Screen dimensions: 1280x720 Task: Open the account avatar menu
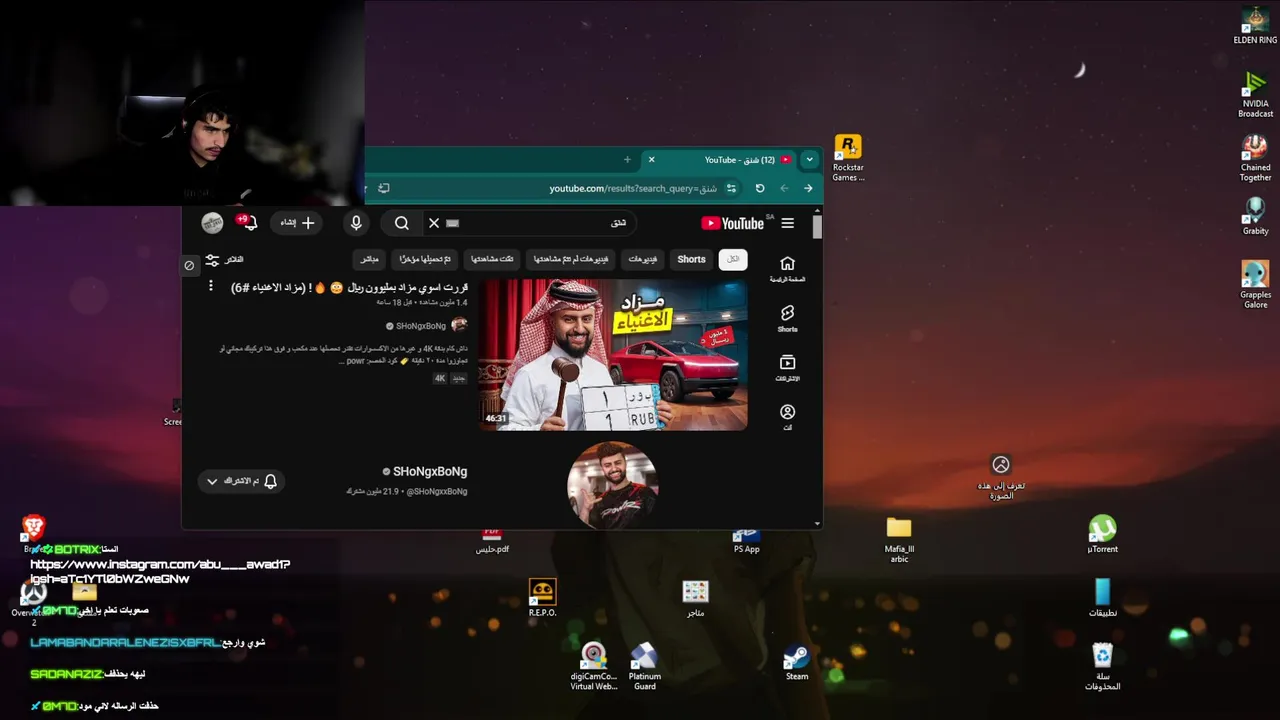tap(212, 223)
